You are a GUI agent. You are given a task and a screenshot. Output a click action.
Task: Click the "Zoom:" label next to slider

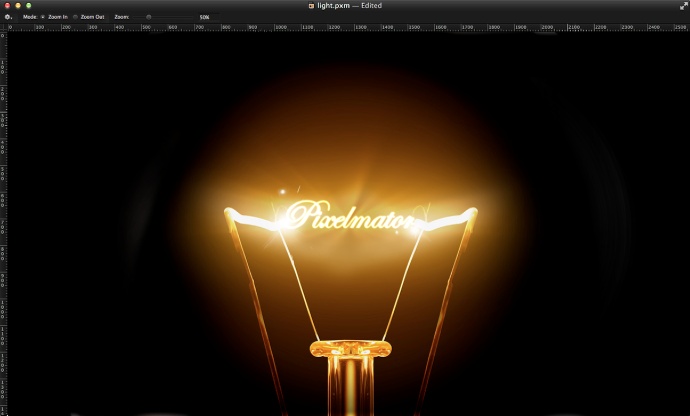coord(121,17)
